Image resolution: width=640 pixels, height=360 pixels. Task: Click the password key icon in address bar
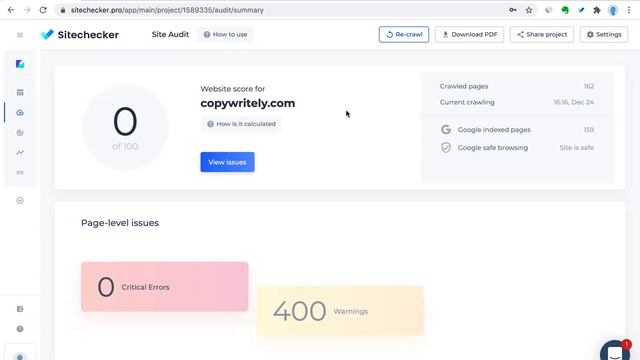(513, 10)
